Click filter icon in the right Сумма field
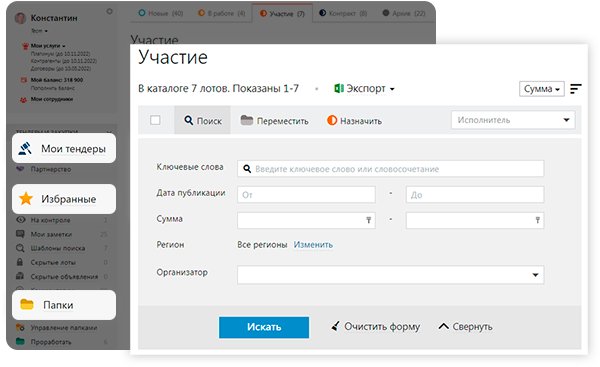This screenshot has height=367, width=600. 537,220
